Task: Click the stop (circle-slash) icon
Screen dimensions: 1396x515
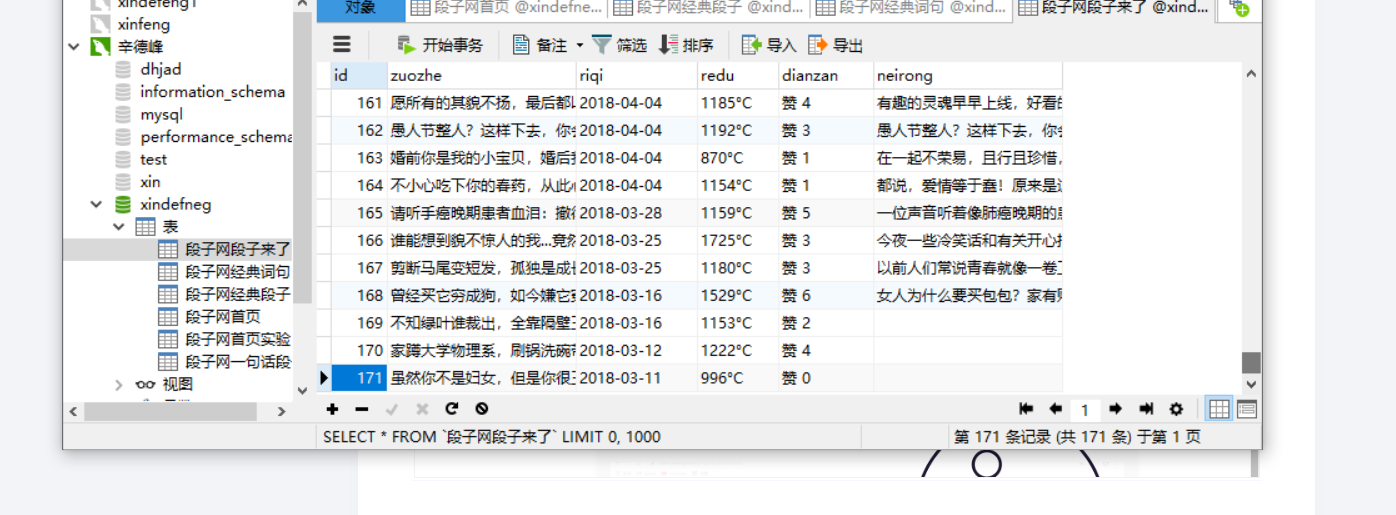Action: [x=482, y=409]
